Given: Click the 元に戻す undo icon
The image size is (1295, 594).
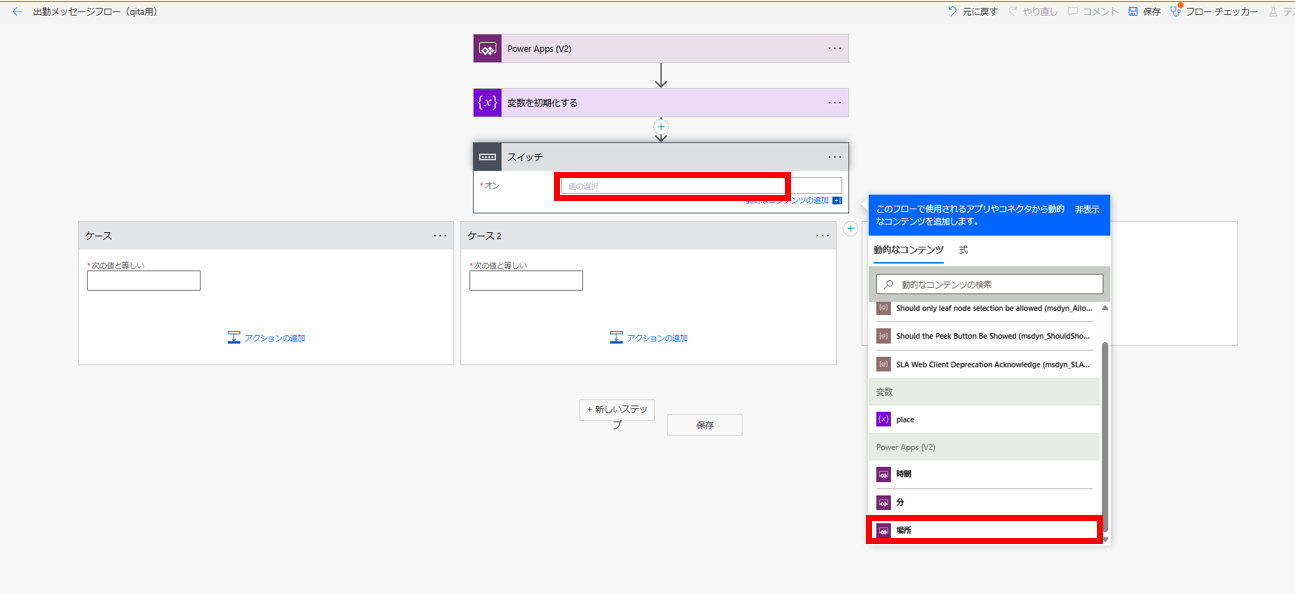Looking at the screenshot, I should click(x=952, y=12).
